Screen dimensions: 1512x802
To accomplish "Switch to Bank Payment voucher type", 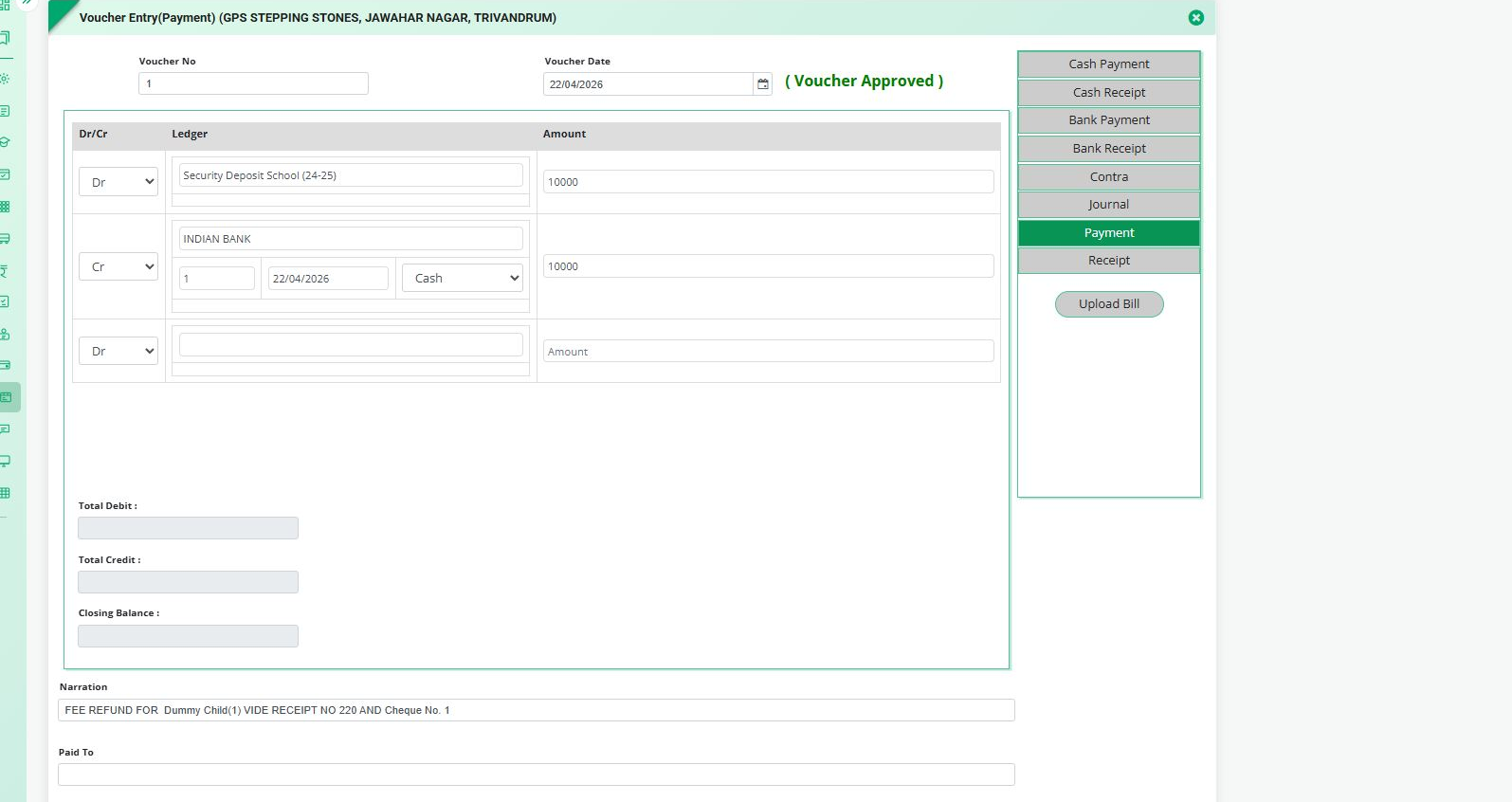I will 1109,120.
